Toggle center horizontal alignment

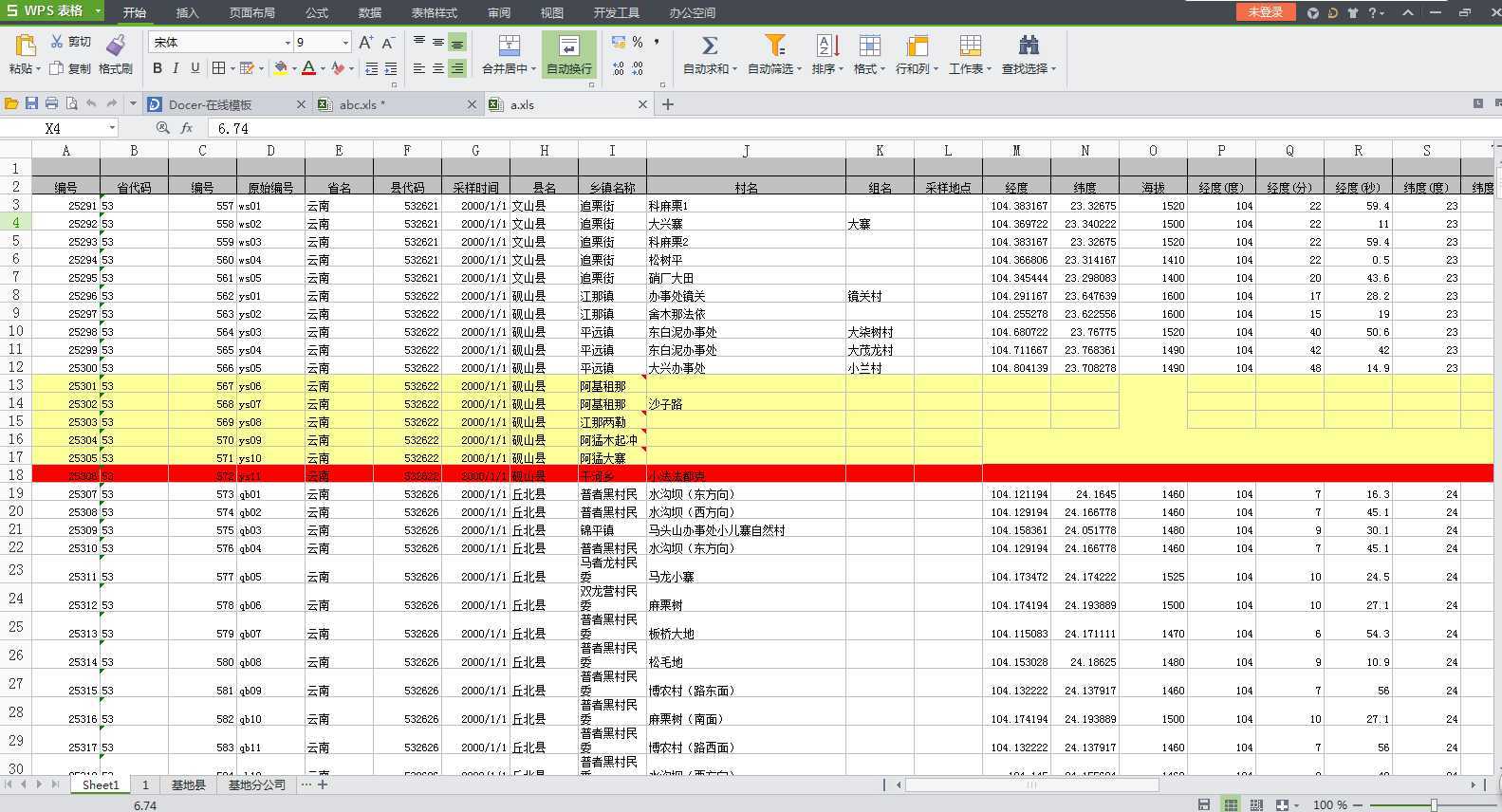coord(438,68)
